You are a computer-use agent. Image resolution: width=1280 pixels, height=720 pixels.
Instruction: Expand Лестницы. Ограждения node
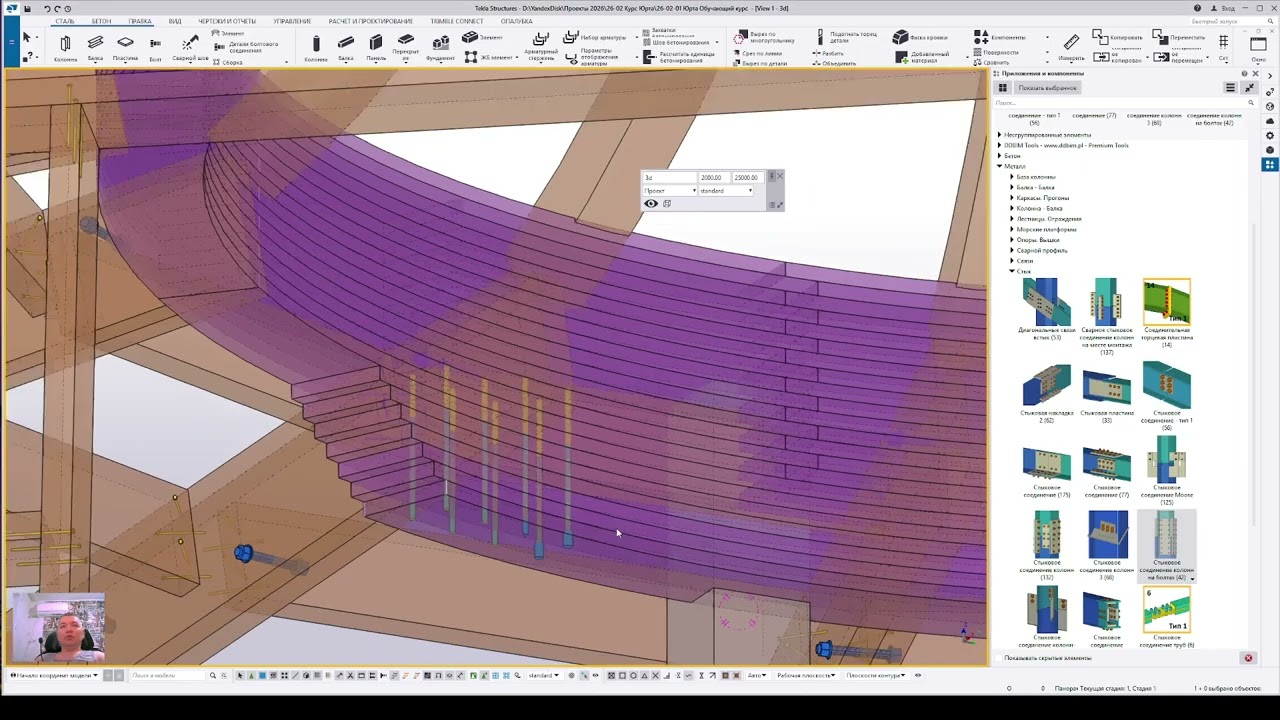pyautogui.click(x=1012, y=219)
